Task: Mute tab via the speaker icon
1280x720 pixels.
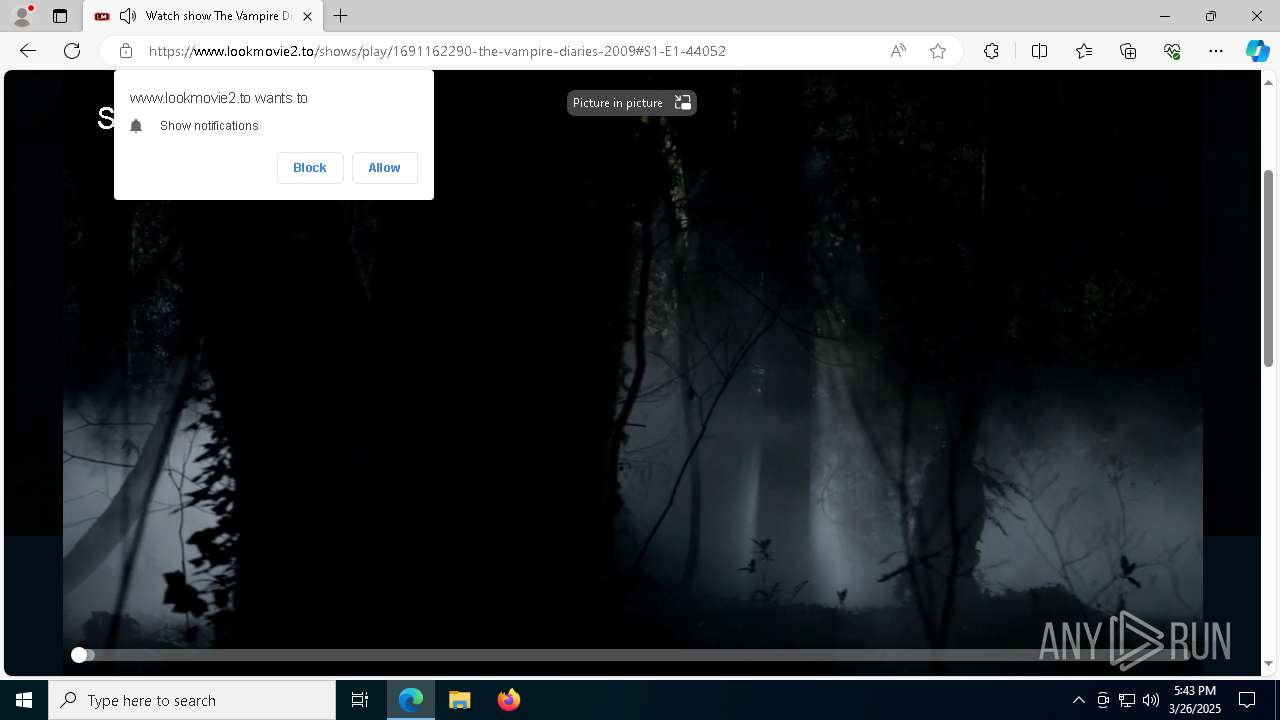Action: [x=127, y=16]
